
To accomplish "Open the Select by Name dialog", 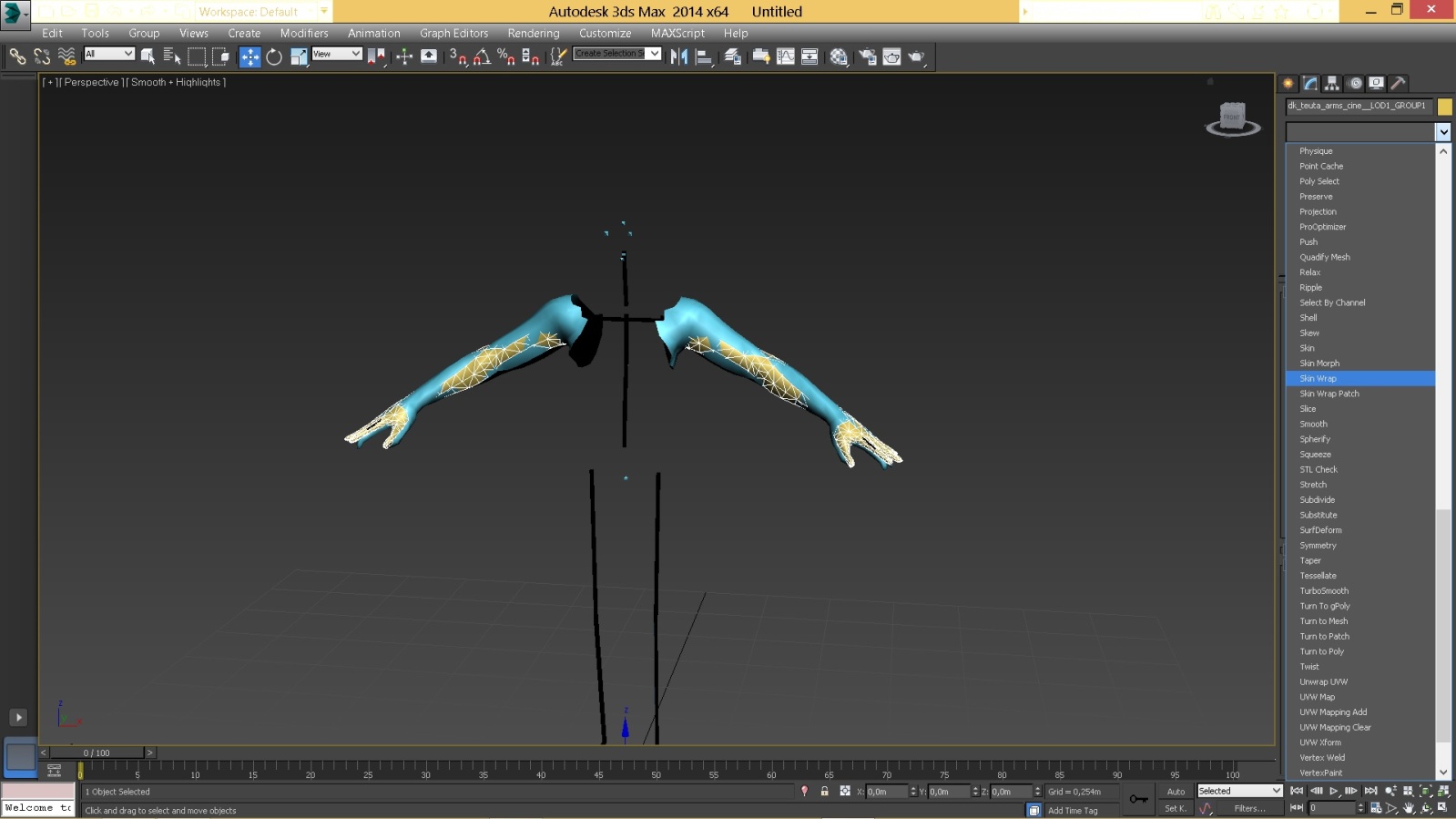I will [172, 56].
